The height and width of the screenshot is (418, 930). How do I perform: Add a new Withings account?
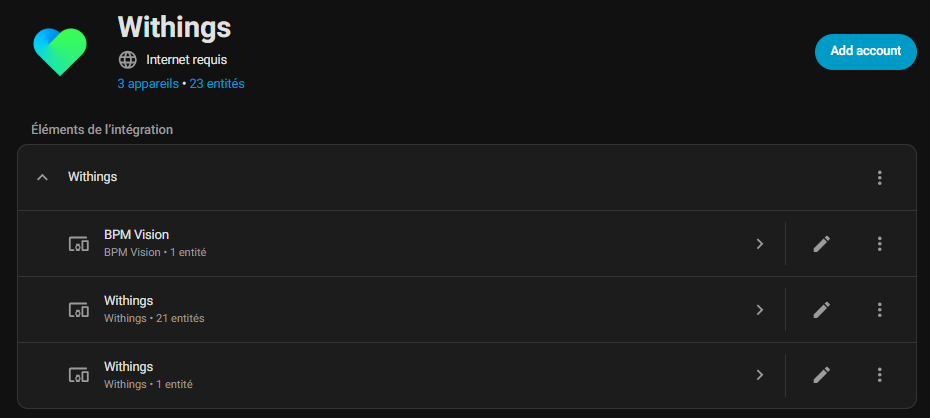[x=865, y=51]
